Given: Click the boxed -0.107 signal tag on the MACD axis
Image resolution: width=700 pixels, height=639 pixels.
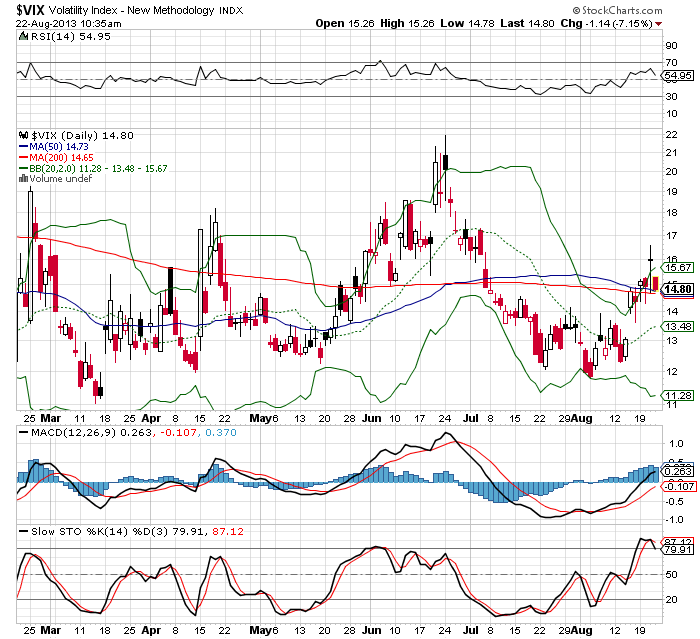Looking at the screenshot, I should (679, 486).
